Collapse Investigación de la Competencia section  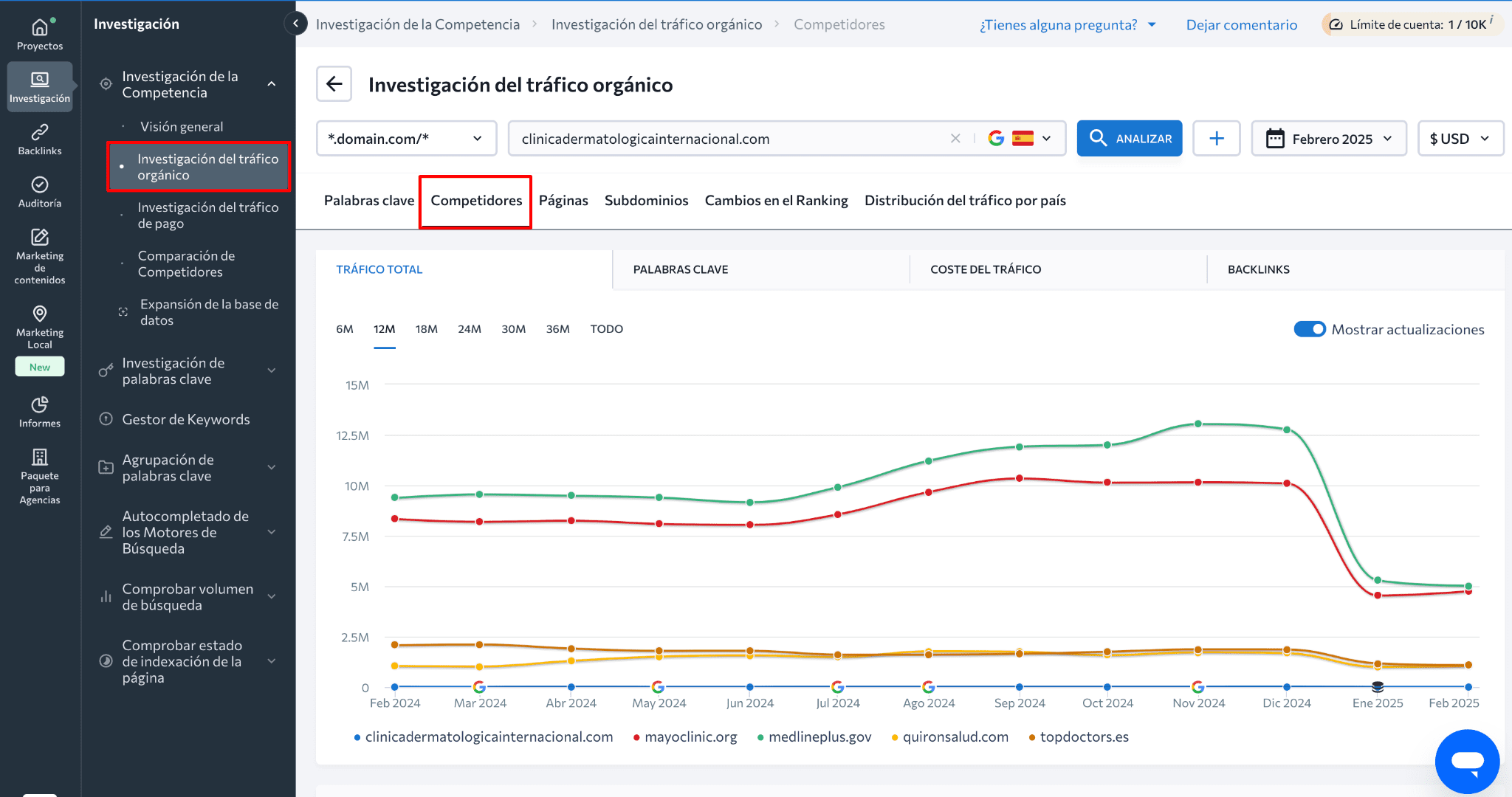272,84
